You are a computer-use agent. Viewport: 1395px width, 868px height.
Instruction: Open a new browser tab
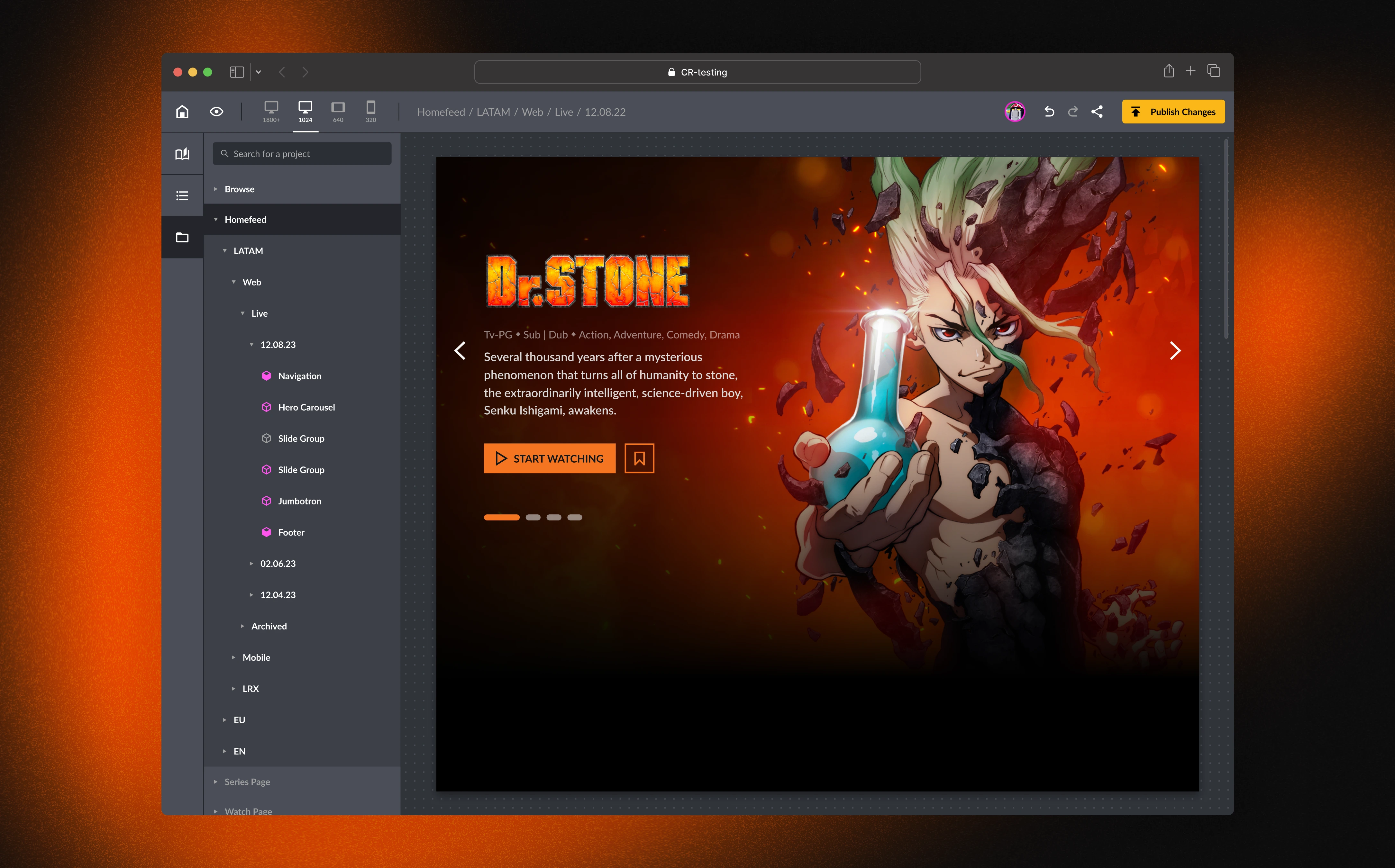[1190, 71]
